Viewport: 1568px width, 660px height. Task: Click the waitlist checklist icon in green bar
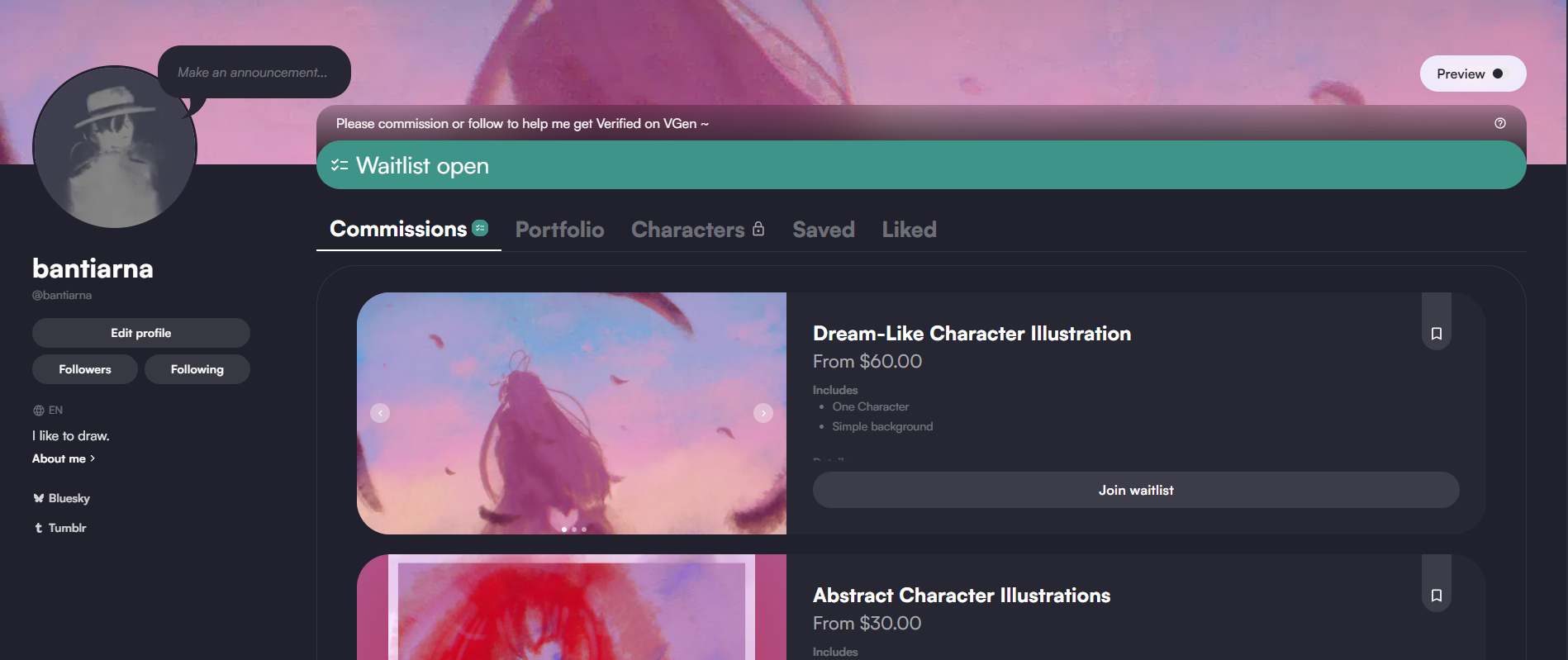click(x=339, y=165)
